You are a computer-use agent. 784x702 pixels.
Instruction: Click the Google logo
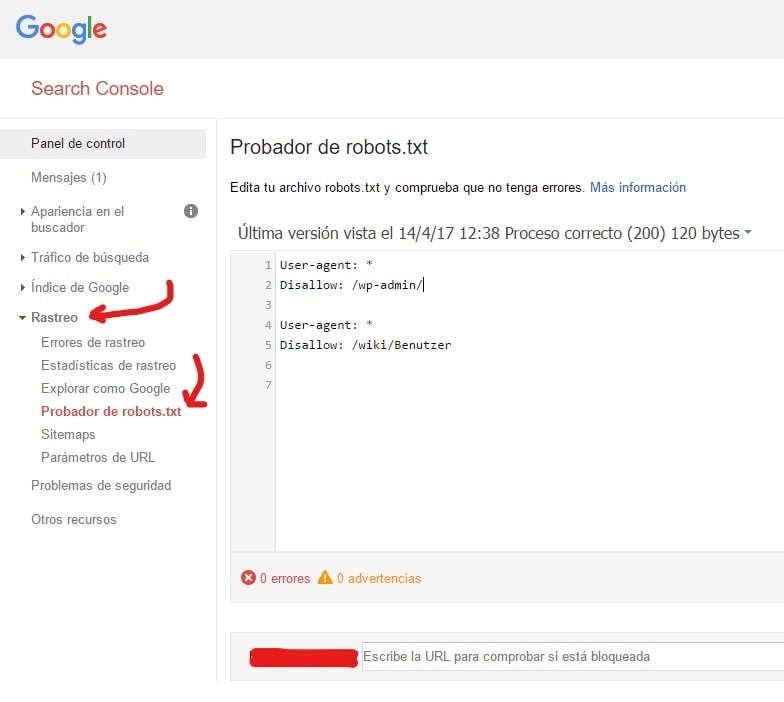click(x=61, y=29)
